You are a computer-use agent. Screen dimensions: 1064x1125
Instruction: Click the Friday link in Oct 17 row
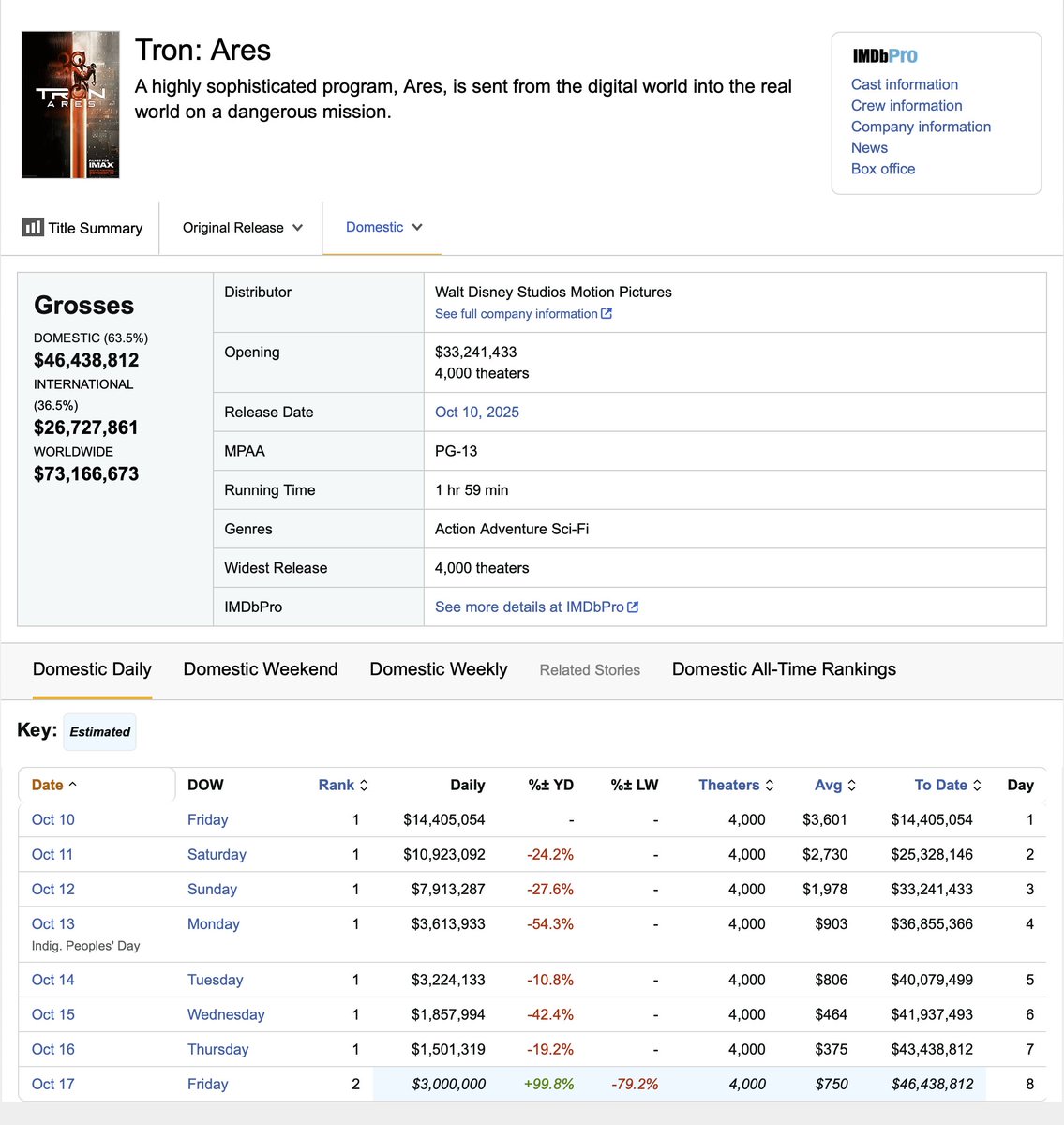pos(207,1084)
